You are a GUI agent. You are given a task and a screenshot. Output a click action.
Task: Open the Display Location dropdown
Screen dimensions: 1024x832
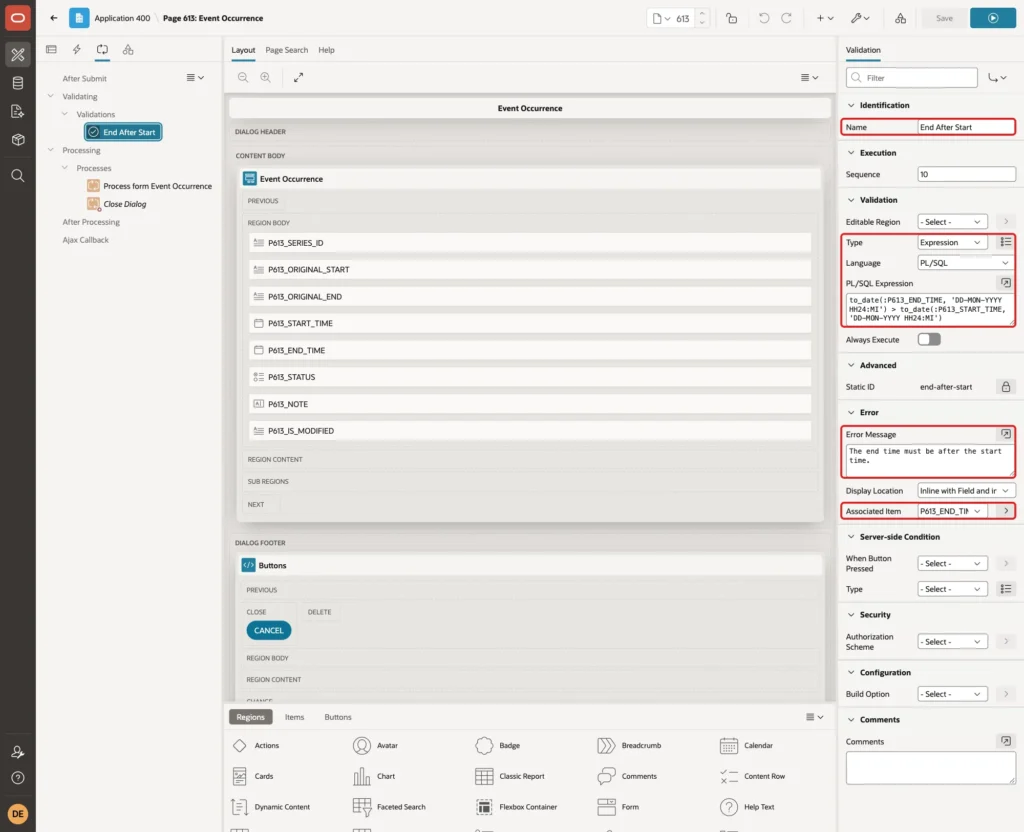pos(966,490)
